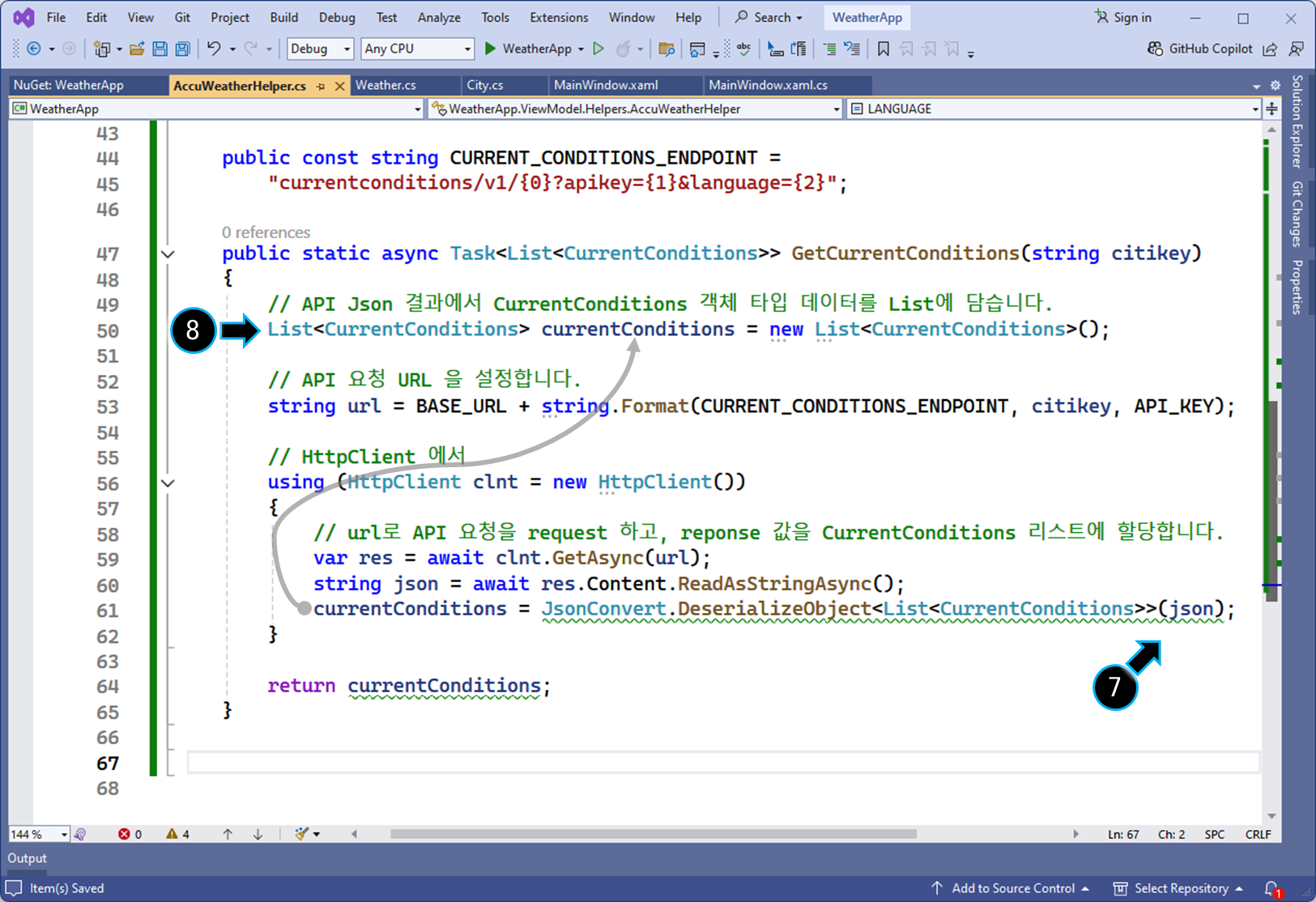Click the Open File folder icon
The width and height of the screenshot is (1316, 902).
137,49
